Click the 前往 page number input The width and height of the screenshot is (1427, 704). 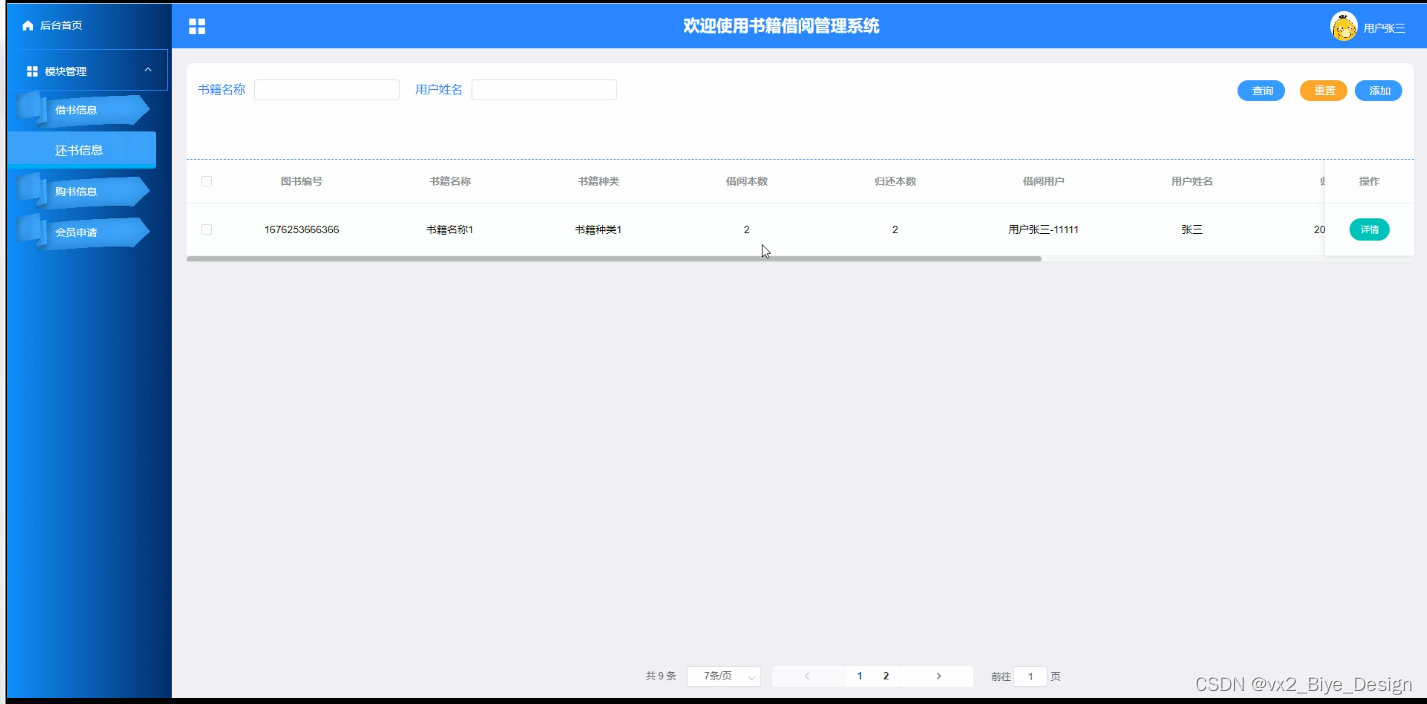[1031, 676]
